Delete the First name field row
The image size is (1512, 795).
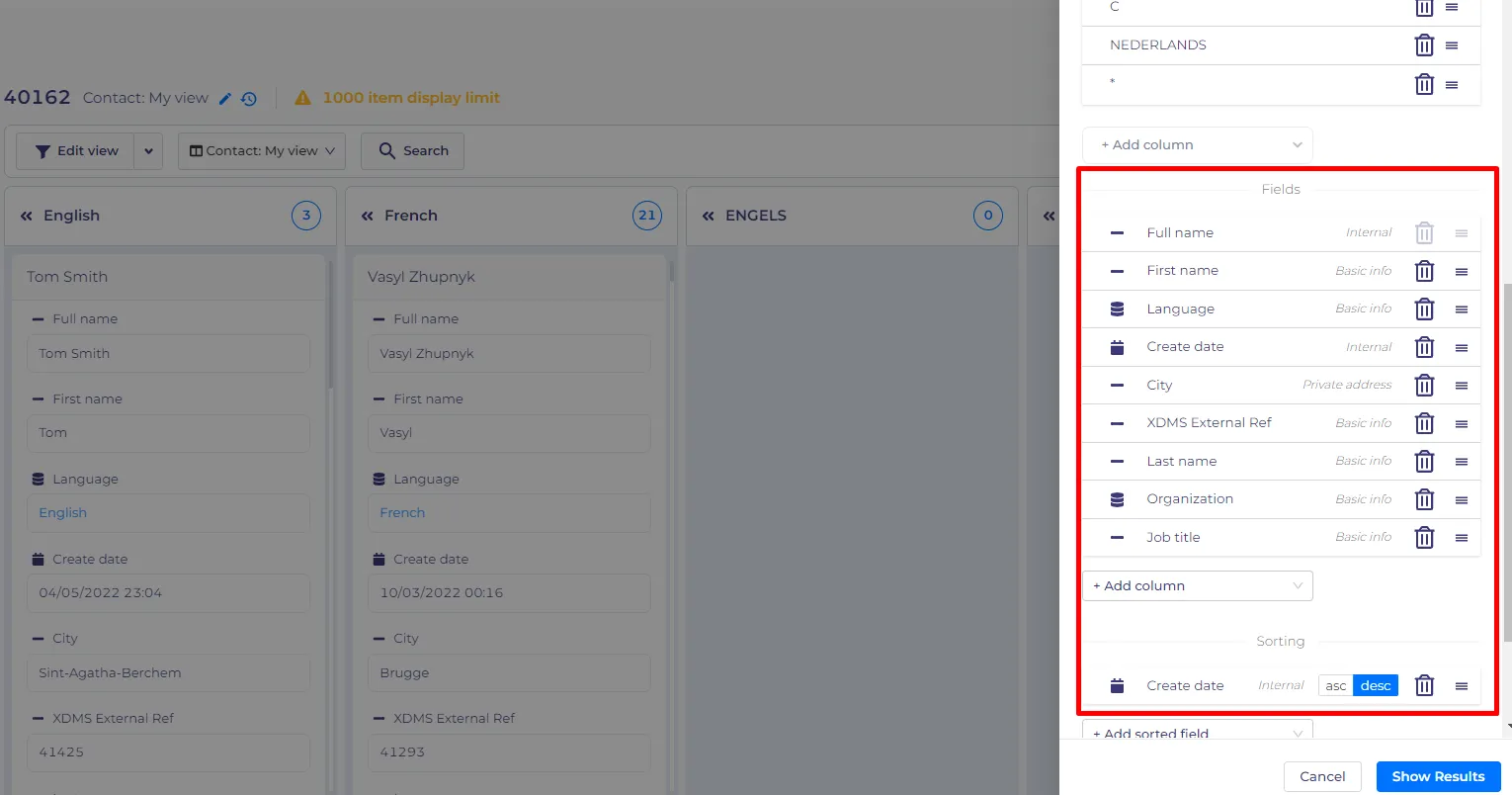(x=1424, y=271)
